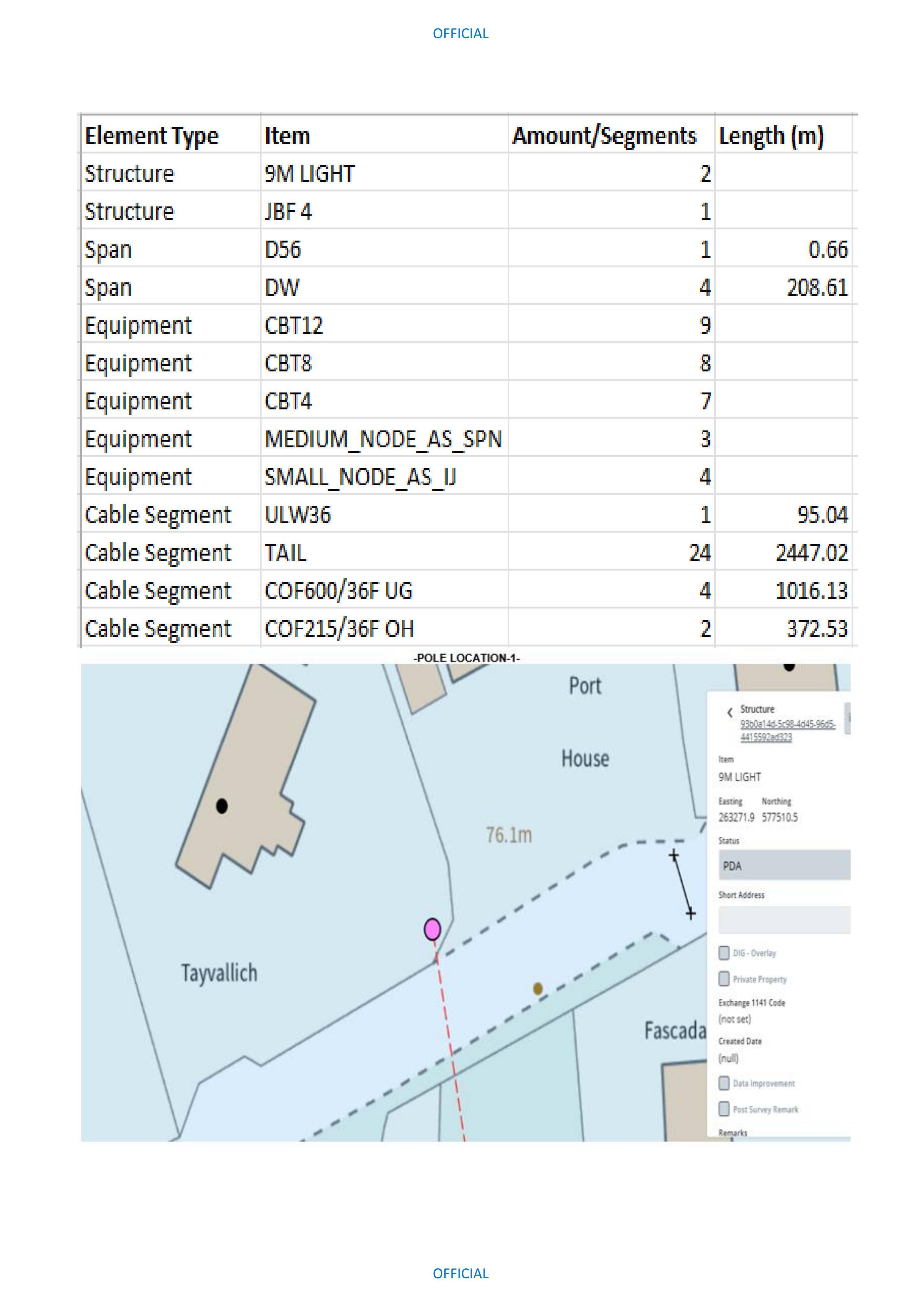This screenshot has height=1307, width=924.
Task: Click the Fascada map label
Action: tap(675, 1030)
